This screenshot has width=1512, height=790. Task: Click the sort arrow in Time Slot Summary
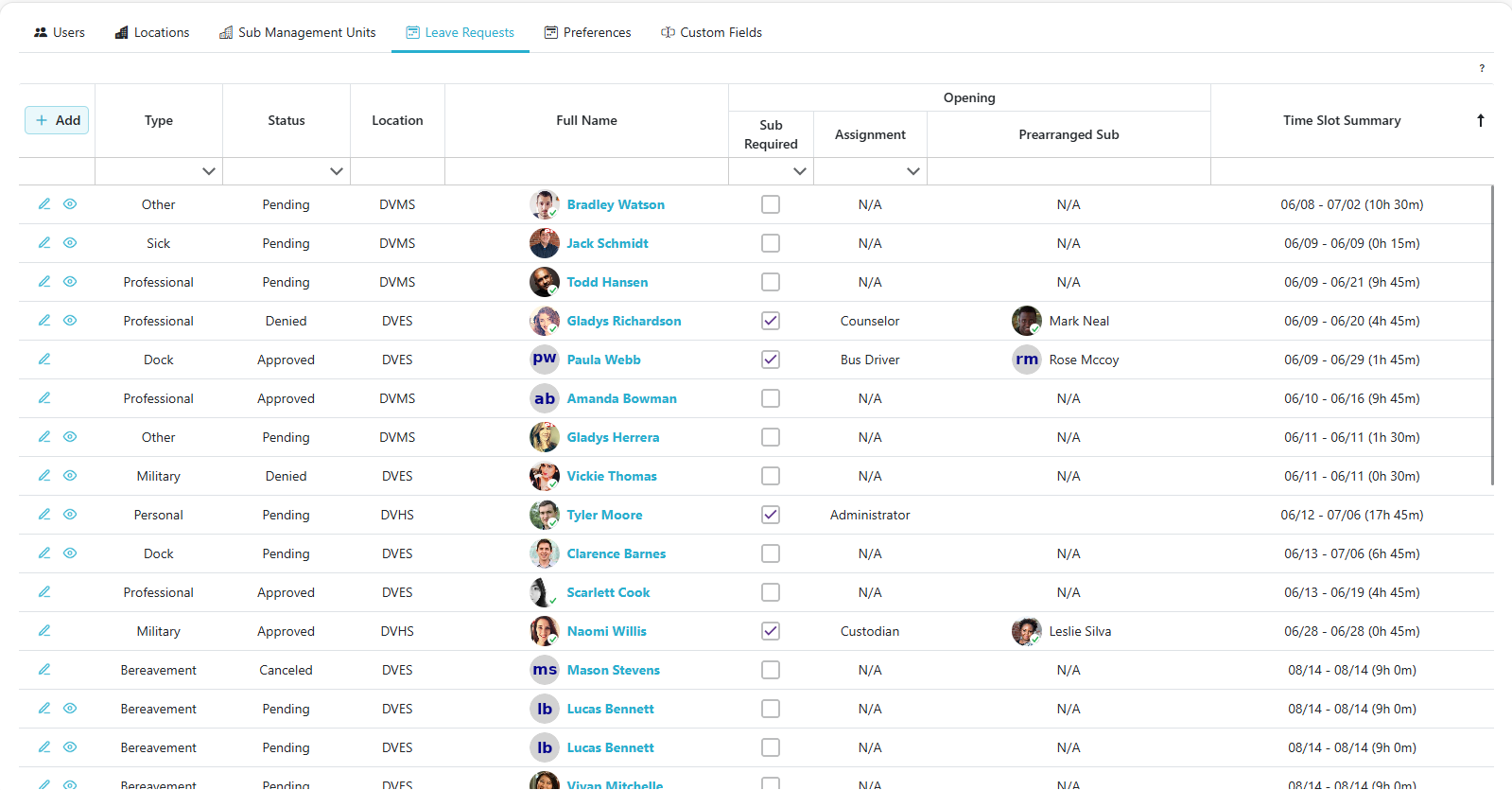pyautogui.click(x=1480, y=120)
